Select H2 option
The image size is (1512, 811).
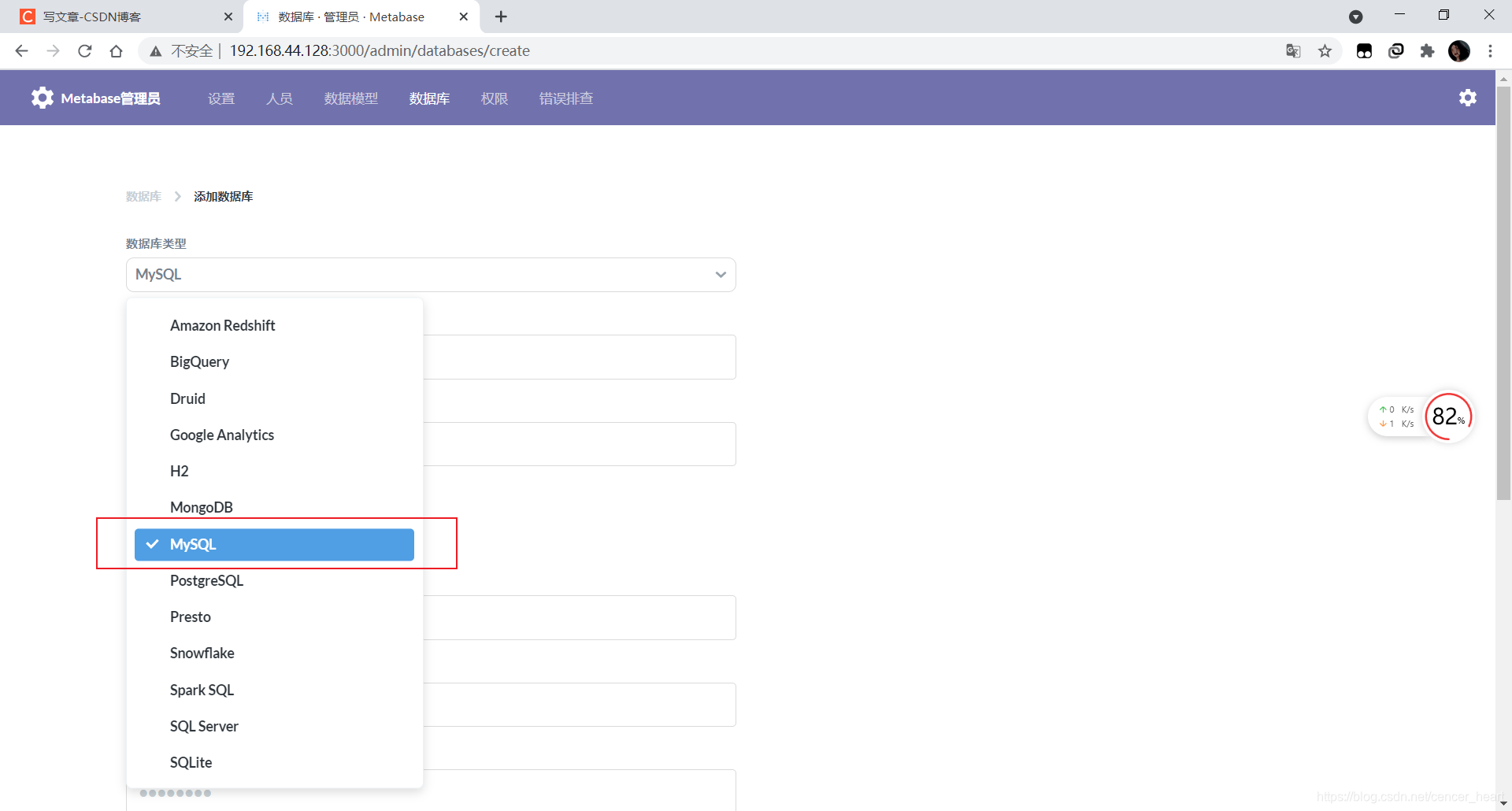274,471
